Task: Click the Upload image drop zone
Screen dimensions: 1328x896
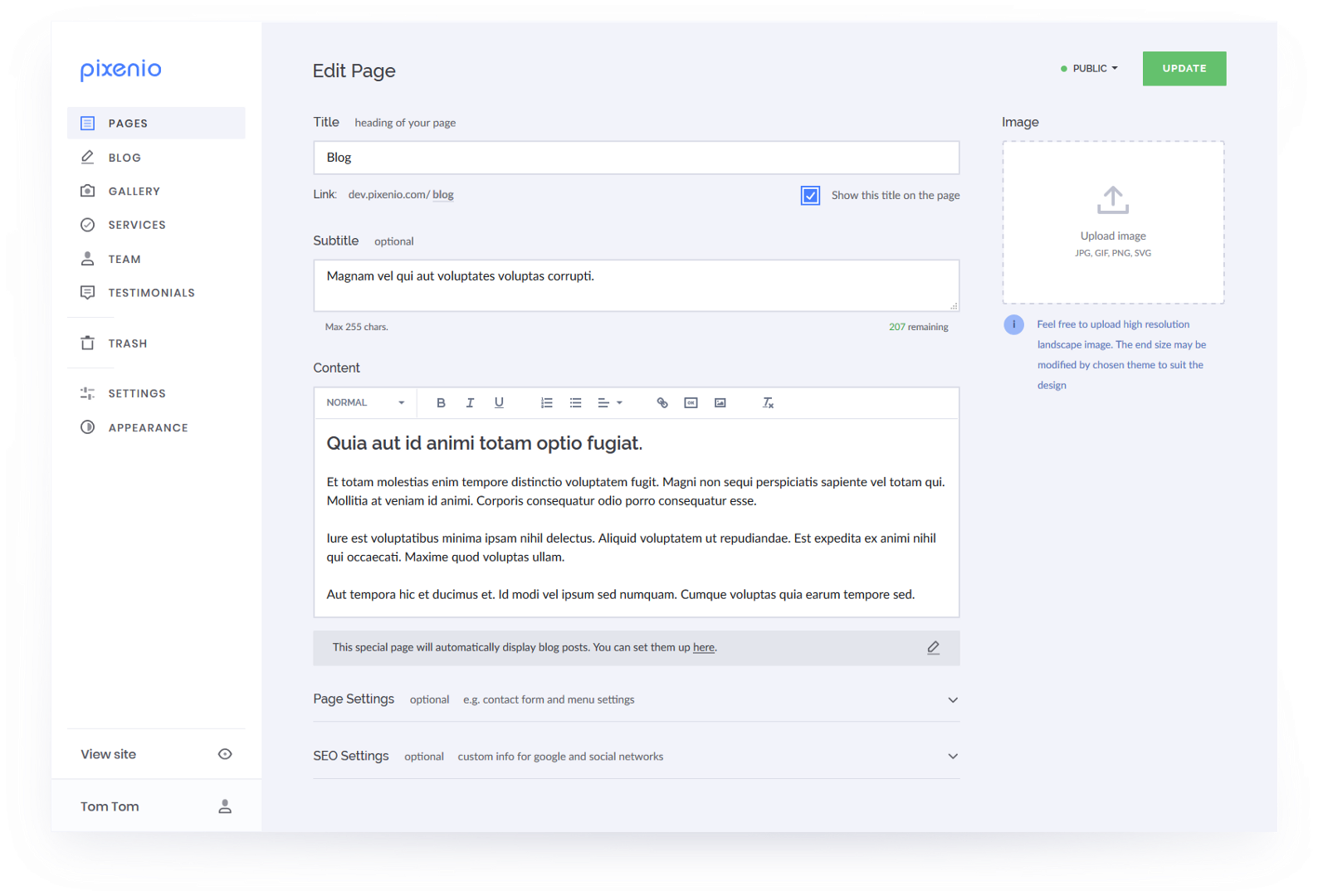Action: [x=1113, y=222]
